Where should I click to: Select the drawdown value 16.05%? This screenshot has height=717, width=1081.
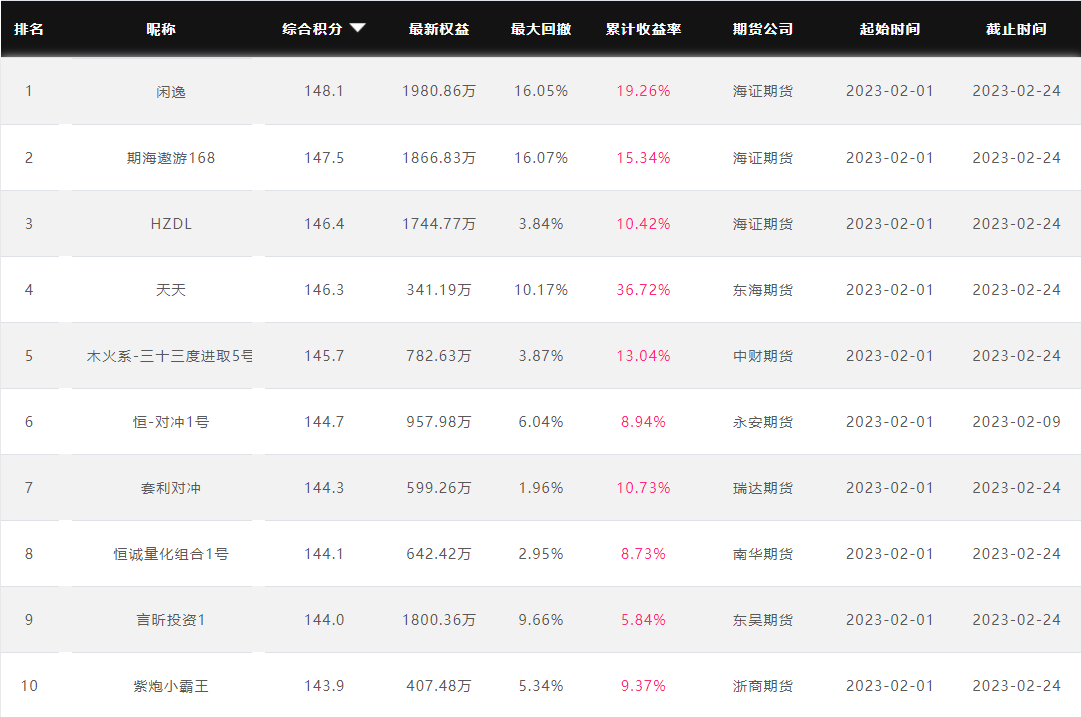pyautogui.click(x=540, y=91)
